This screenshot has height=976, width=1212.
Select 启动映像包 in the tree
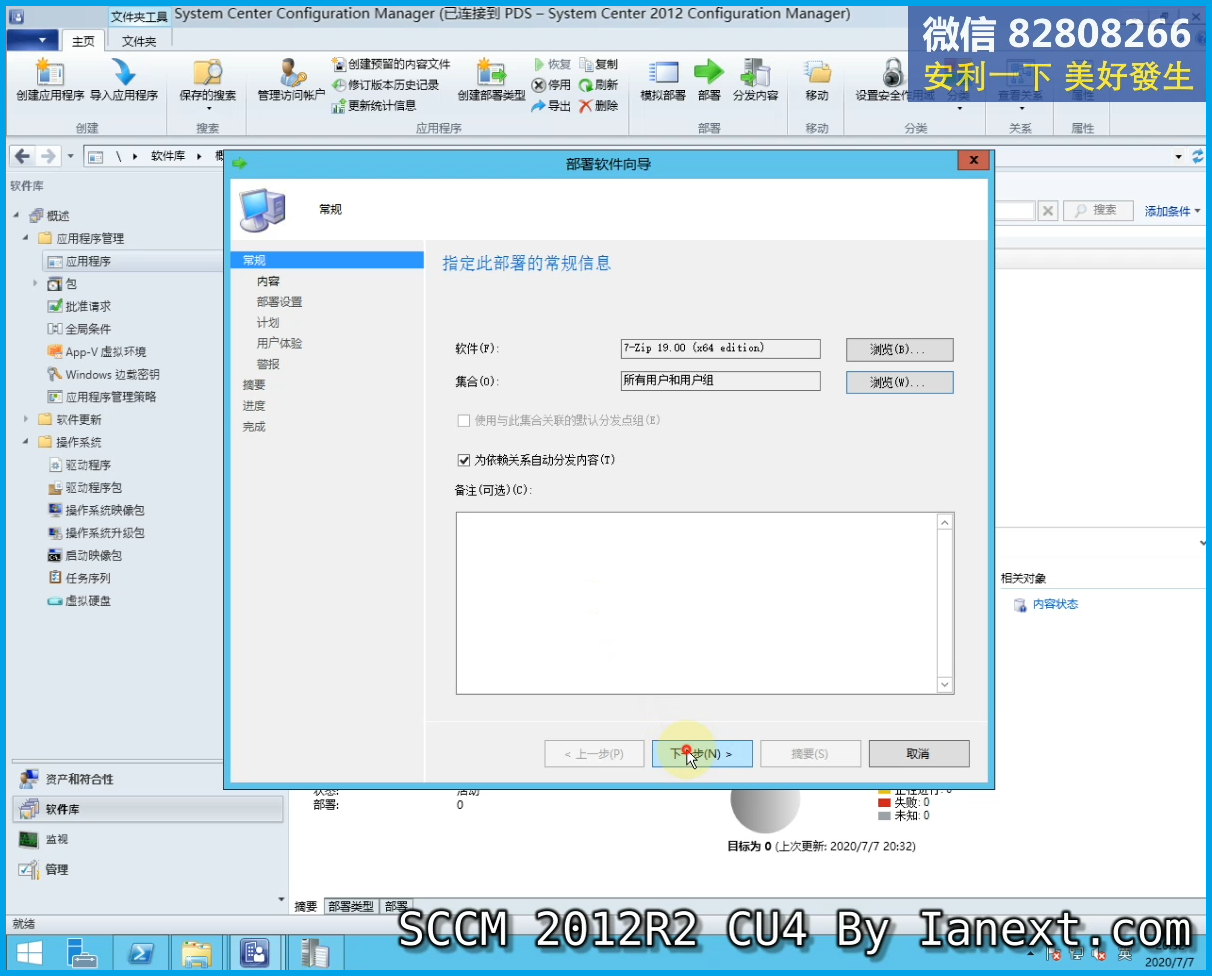(86, 555)
